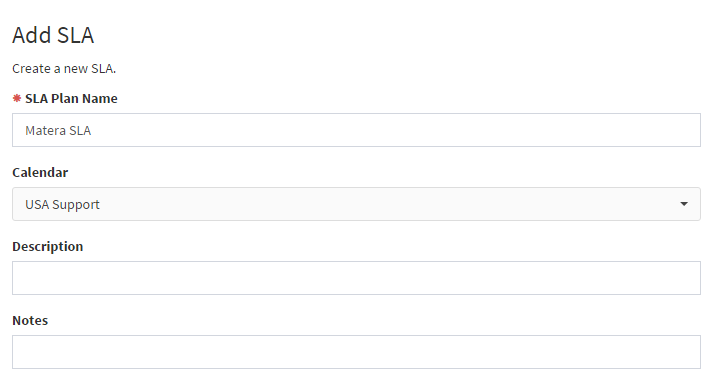
Task: Click the Calendar field label
Action: pyautogui.click(x=40, y=173)
